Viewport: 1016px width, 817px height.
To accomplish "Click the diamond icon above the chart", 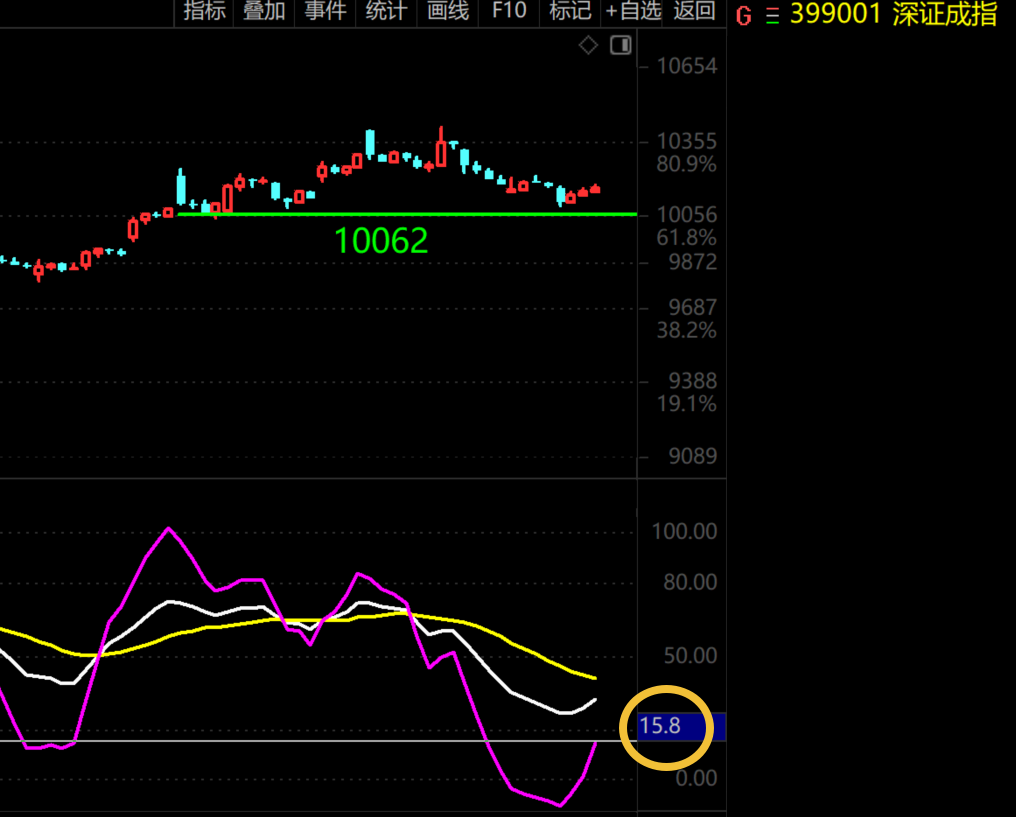I will coord(588,45).
